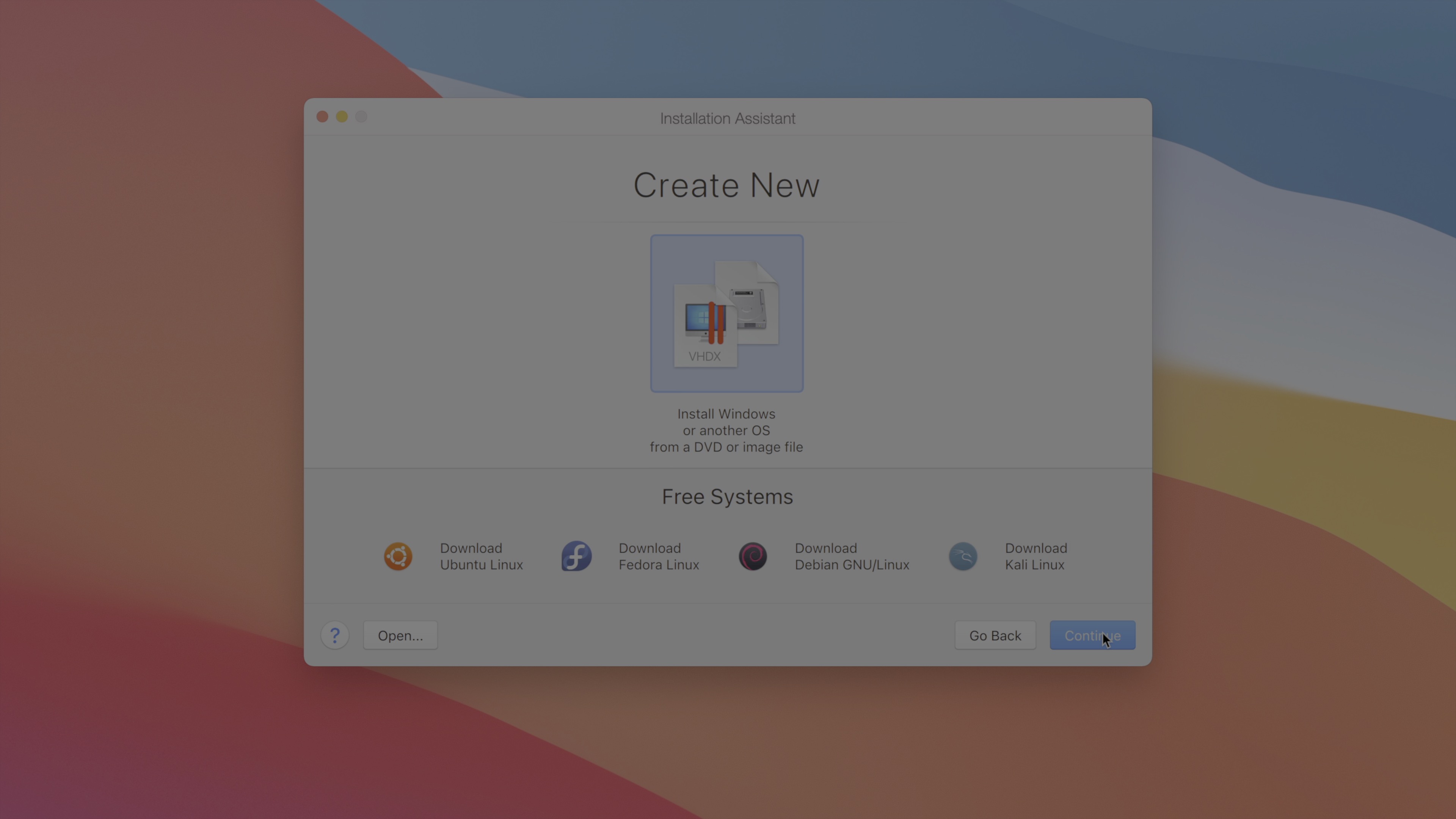Click the Open... button
Screen dimensions: 1456x819
point(400,635)
